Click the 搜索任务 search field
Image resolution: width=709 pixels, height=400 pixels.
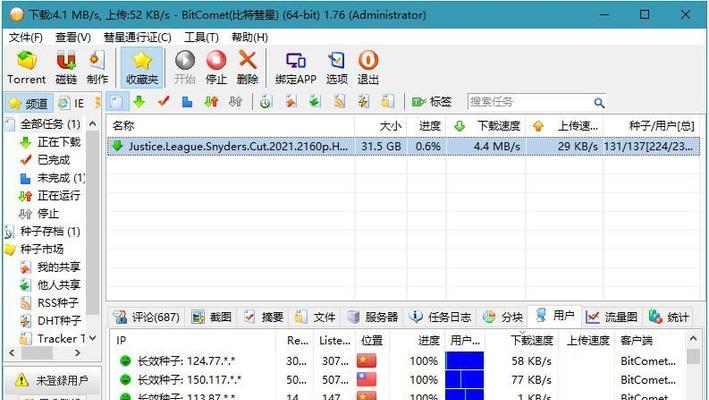tap(530, 102)
